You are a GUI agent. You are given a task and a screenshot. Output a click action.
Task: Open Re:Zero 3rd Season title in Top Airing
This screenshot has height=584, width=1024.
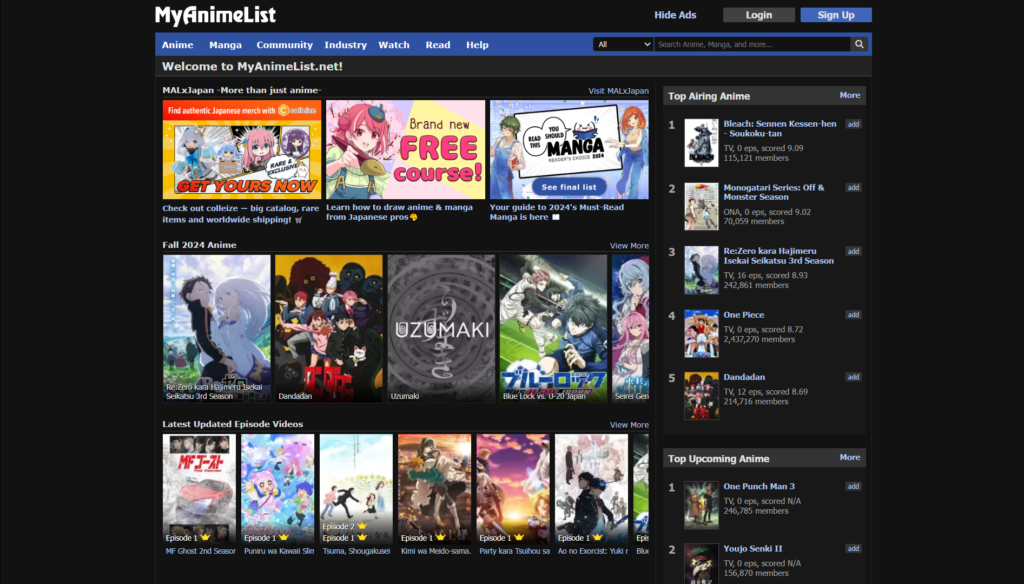tap(778, 255)
